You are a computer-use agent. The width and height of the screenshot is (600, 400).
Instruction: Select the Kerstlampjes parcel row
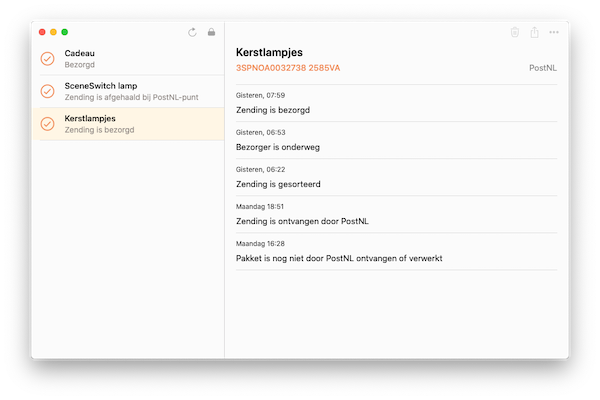(x=128, y=124)
